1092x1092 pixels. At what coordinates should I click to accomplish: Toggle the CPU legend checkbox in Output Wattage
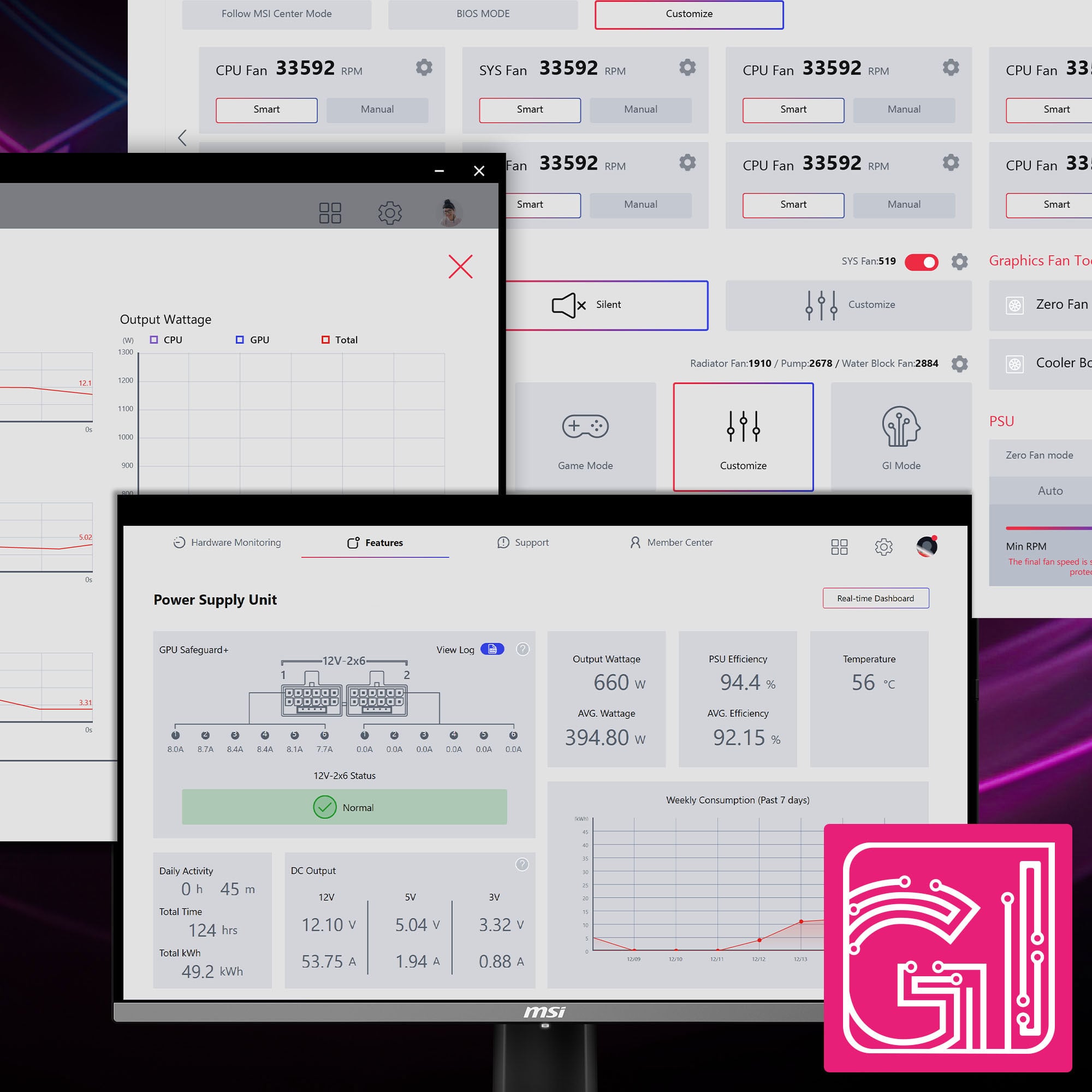[154, 340]
